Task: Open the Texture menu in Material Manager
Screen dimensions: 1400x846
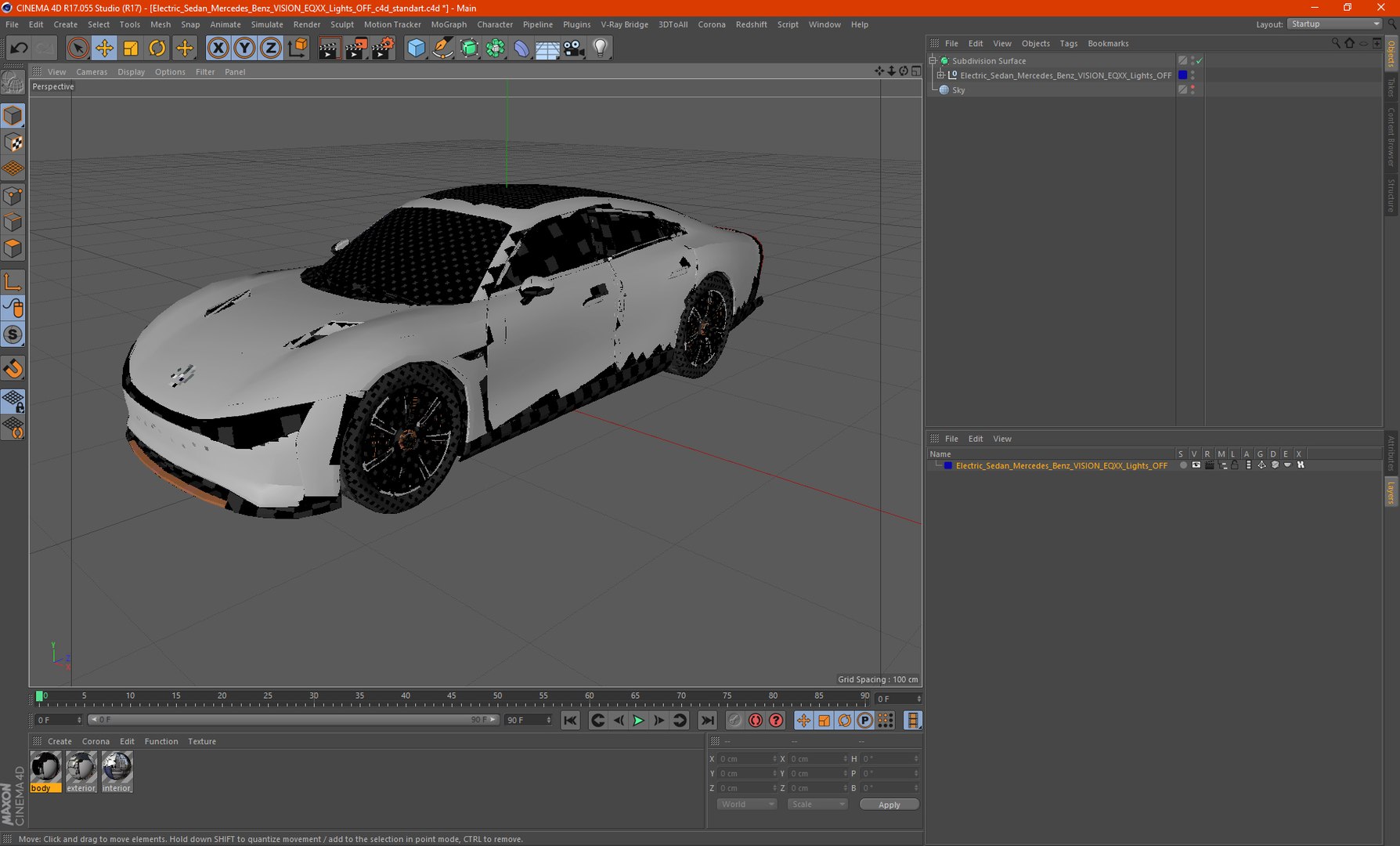Action: (x=202, y=742)
